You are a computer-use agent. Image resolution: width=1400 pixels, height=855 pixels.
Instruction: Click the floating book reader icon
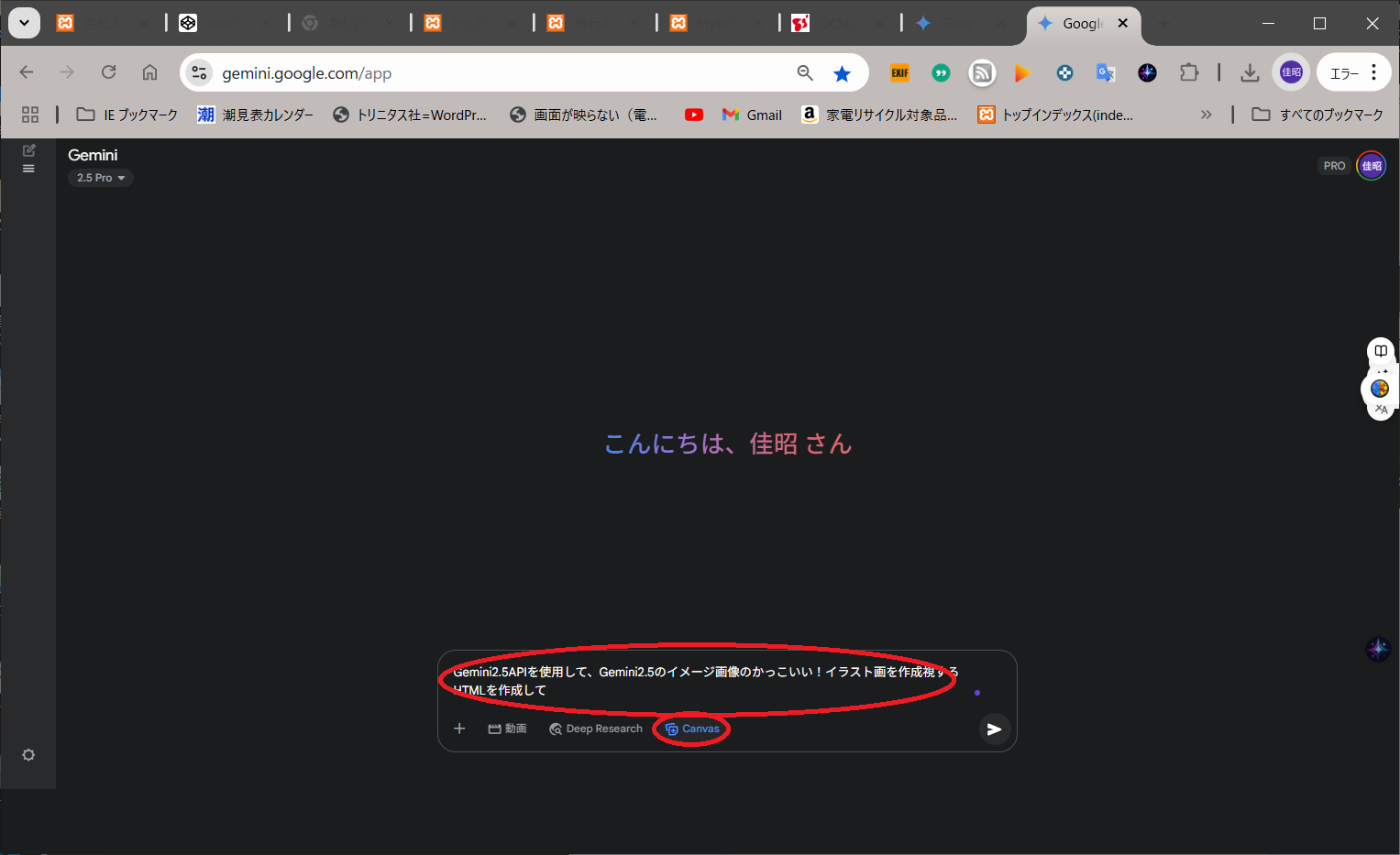pyautogui.click(x=1381, y=351)
